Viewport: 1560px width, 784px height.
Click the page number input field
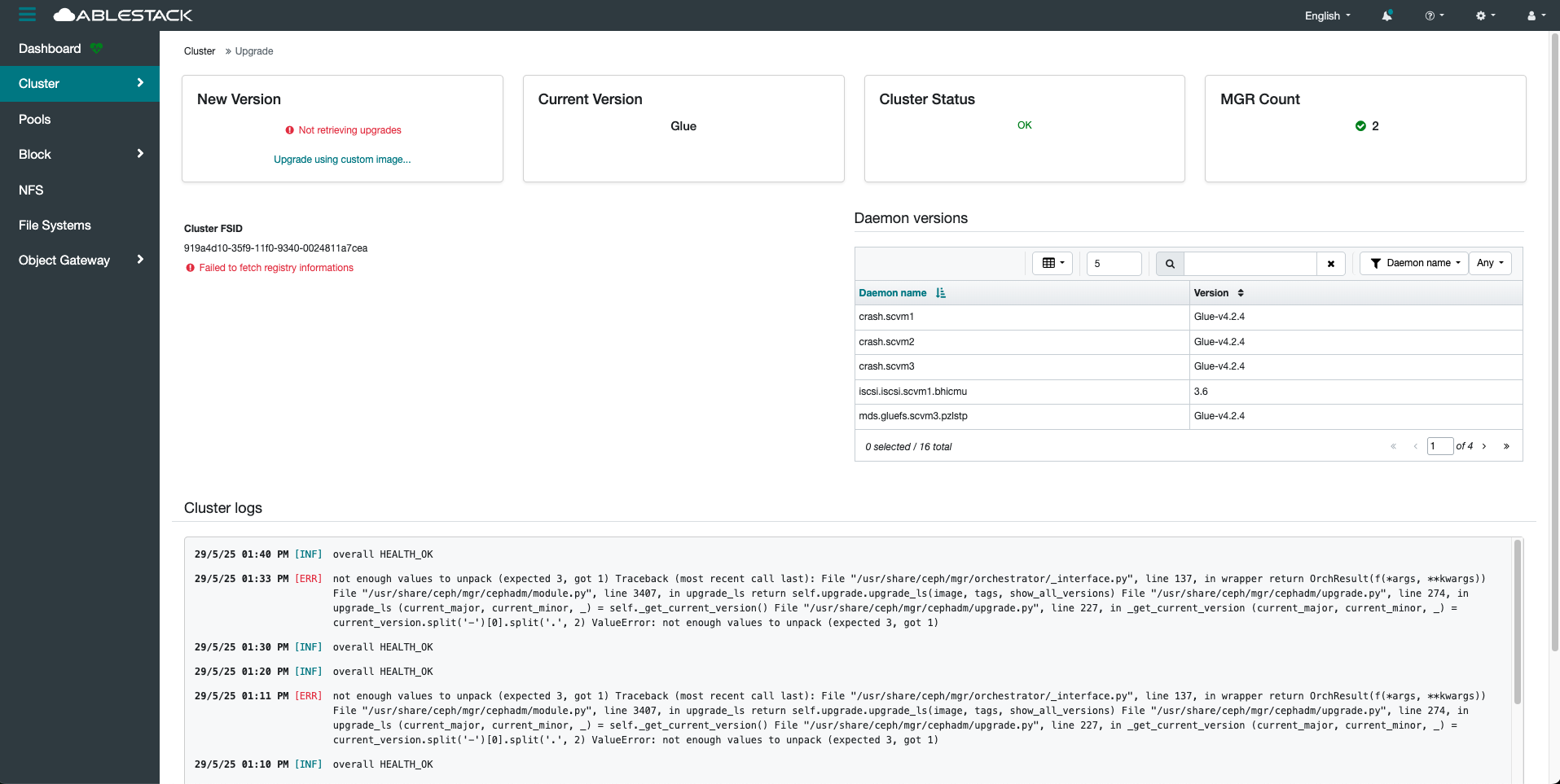1439,446
